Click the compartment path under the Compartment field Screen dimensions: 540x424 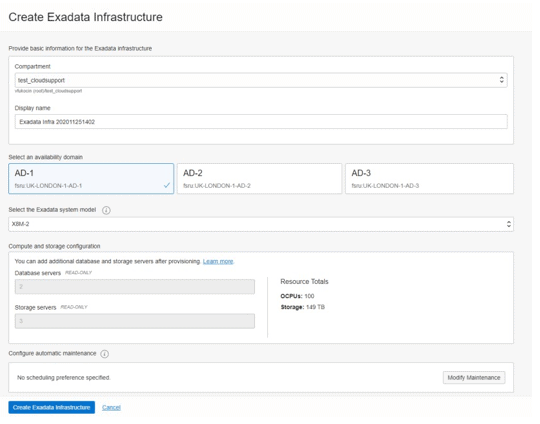tap(48, 91)
